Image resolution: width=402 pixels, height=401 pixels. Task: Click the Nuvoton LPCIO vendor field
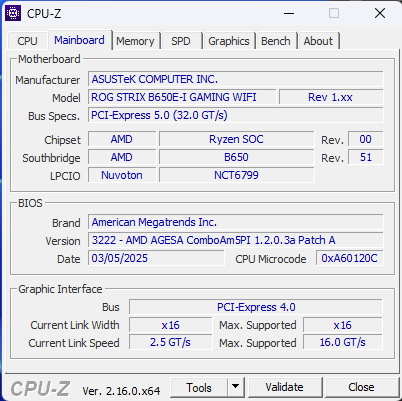(x=122, y=175)
